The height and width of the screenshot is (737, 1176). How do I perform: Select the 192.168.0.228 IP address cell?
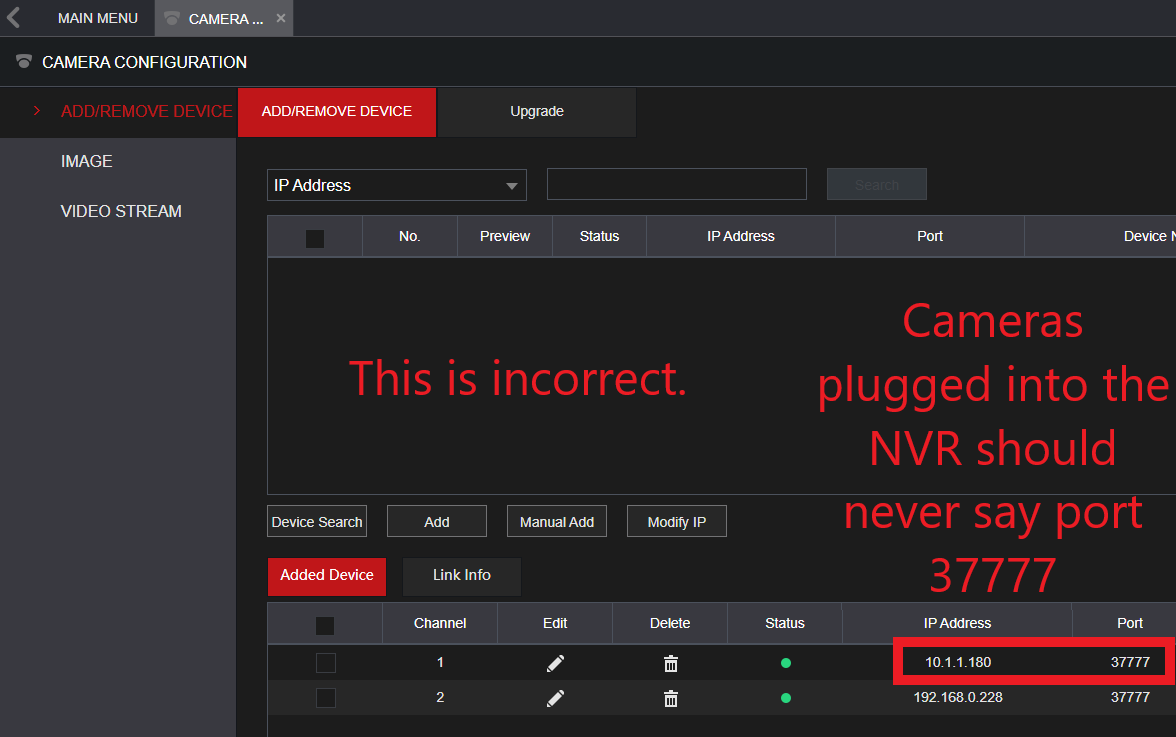coord(958,697)
